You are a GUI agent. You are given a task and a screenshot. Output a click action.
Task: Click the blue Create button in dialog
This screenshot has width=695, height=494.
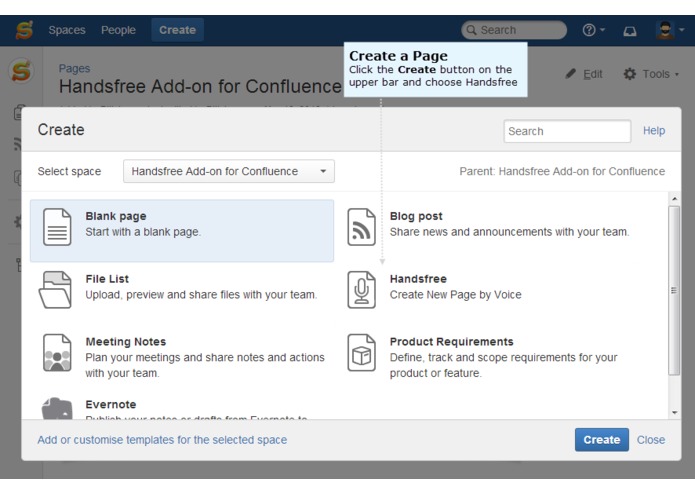[x=601, y=440]
